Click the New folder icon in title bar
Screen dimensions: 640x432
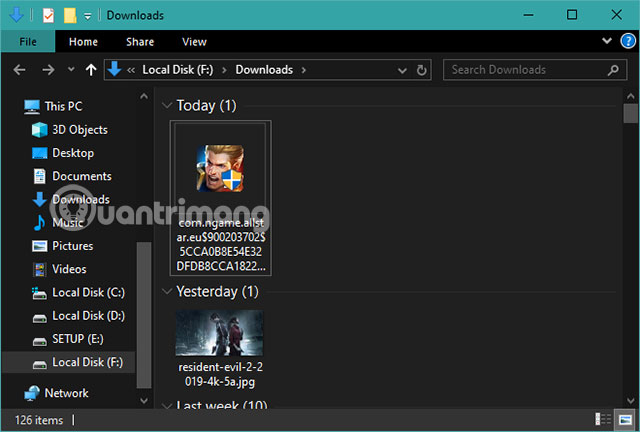70,16
